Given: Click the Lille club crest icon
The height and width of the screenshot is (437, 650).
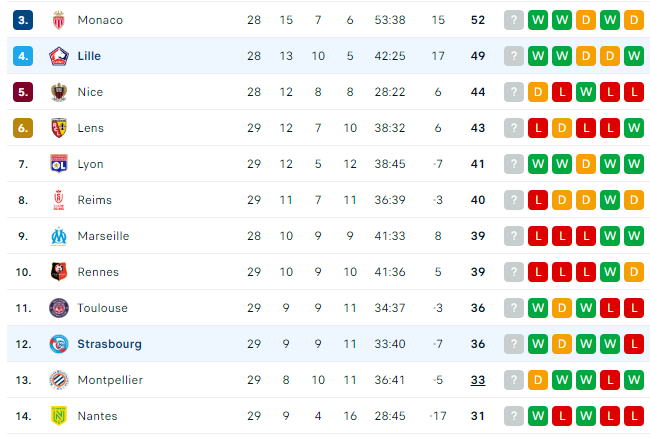Looking at the screenshot, I should (58, 56).
